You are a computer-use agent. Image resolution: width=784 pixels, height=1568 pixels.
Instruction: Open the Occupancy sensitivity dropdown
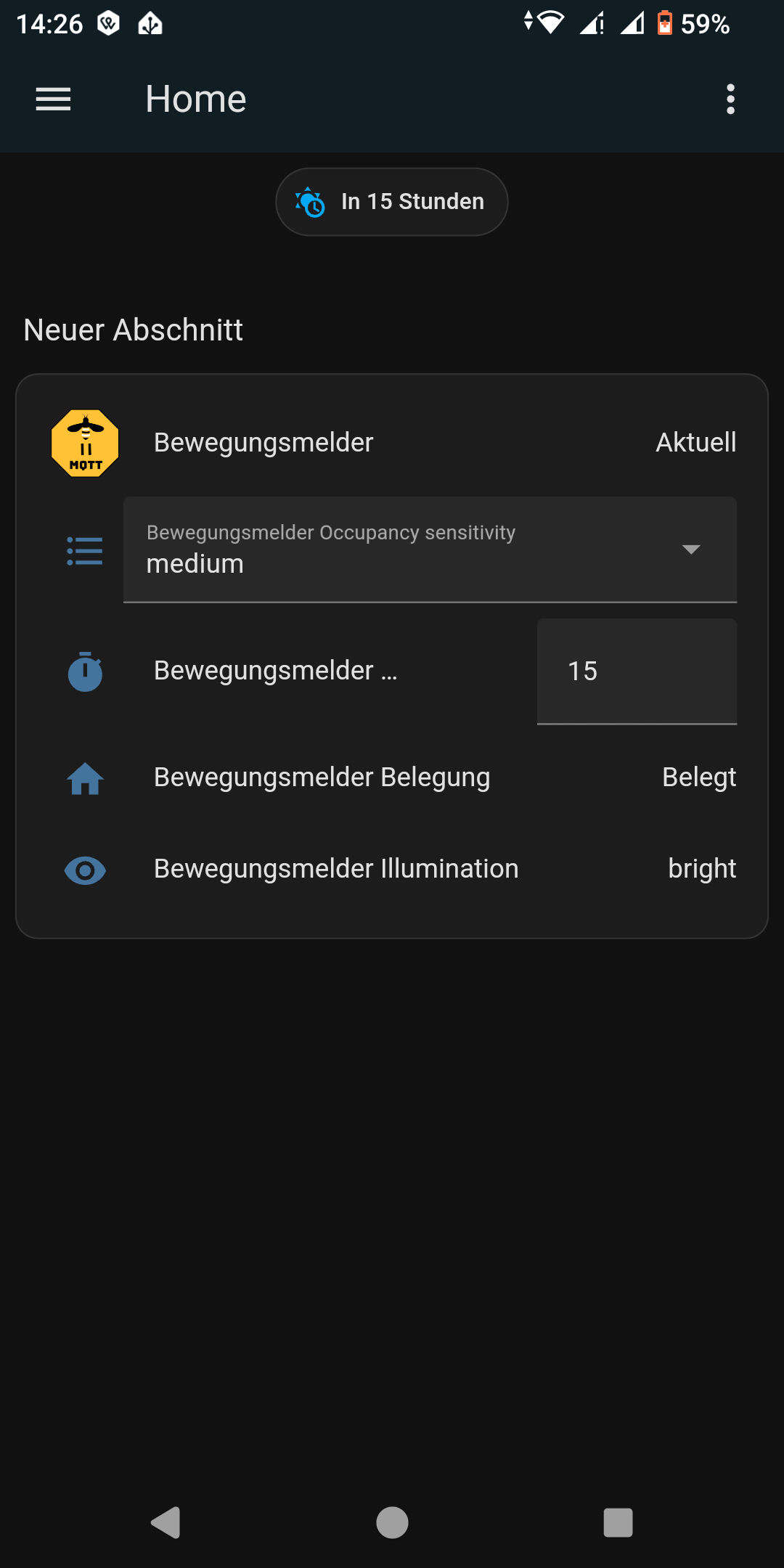click(407, 550)
